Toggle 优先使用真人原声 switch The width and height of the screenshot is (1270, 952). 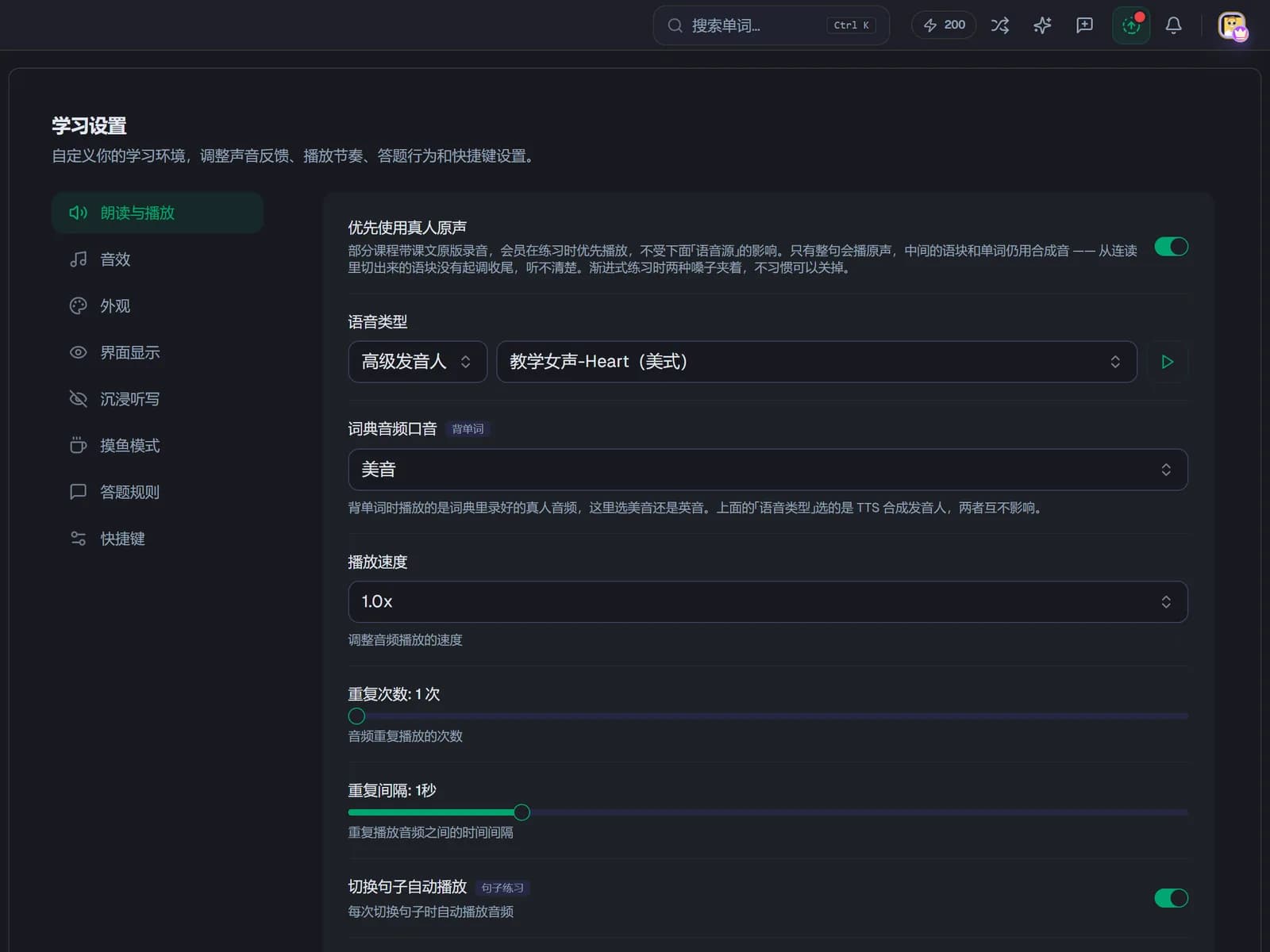pyautogui.click(x=1171, y=247)
